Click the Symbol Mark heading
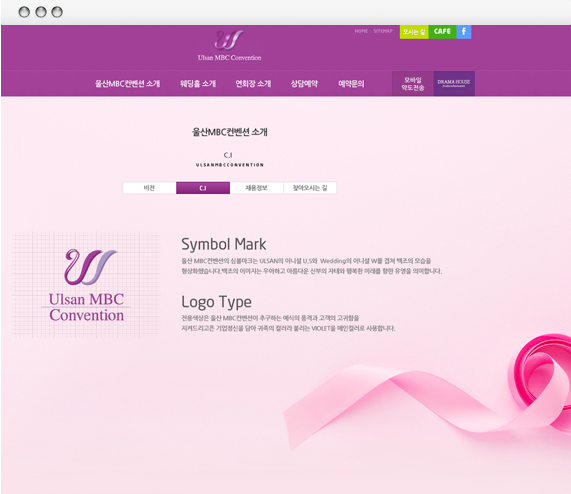The image size is (571, 494). coord(224,244)
